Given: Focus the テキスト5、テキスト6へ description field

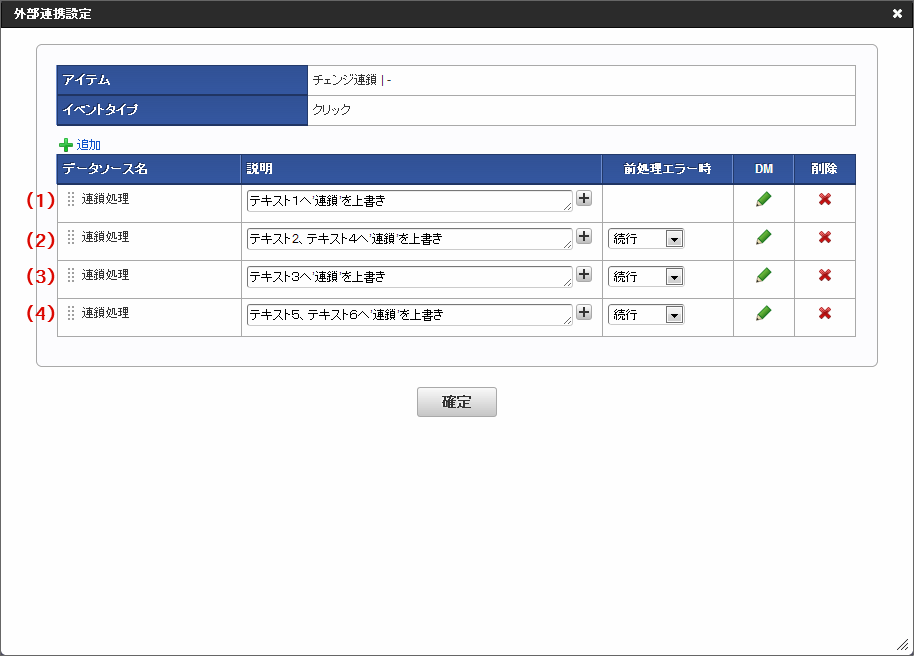Looking at the screenshot, I should click(409, 314).
